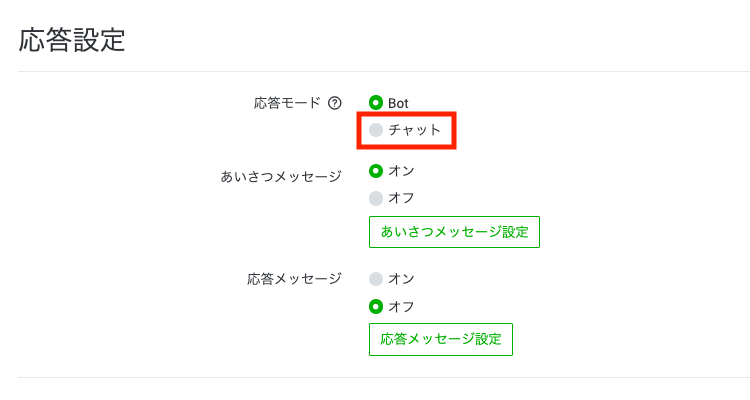Open the あいさつメッセージ設定 button
The width and height of the screenshot is (750, 400).
(x=454, y=232)
